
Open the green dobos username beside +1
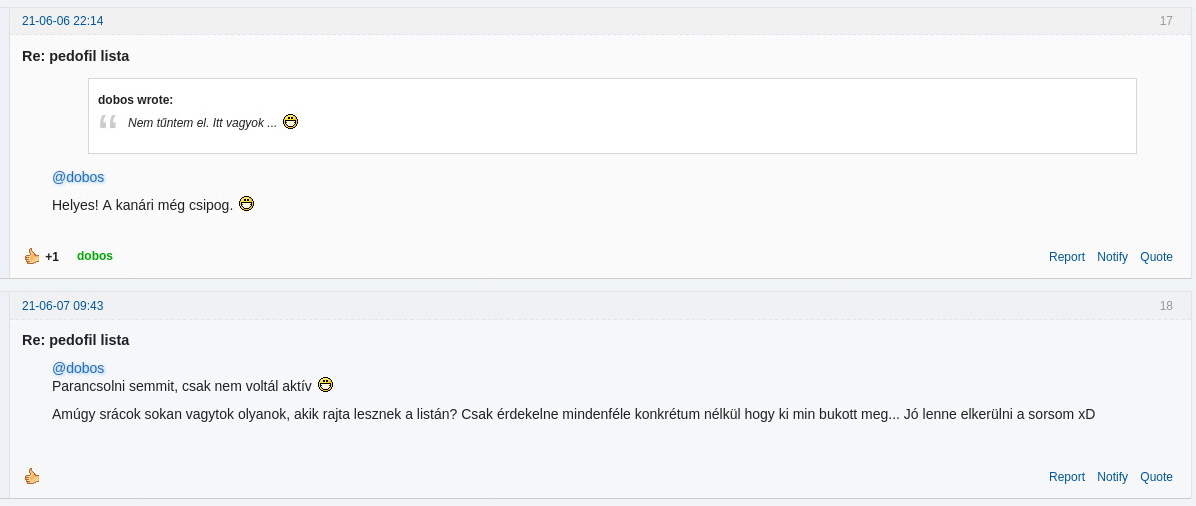(x=95, y=256)
